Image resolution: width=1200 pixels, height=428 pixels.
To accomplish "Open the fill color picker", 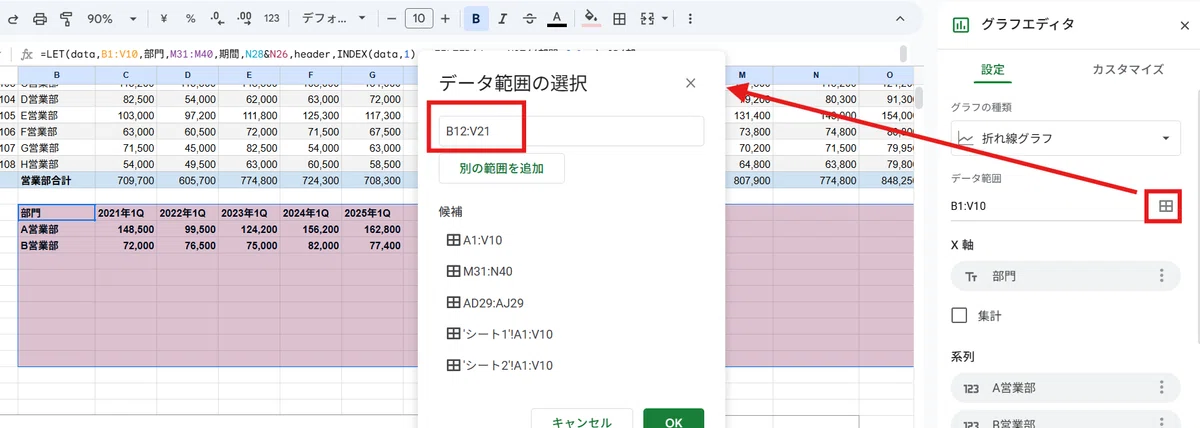I will click(x=590, y=18).
